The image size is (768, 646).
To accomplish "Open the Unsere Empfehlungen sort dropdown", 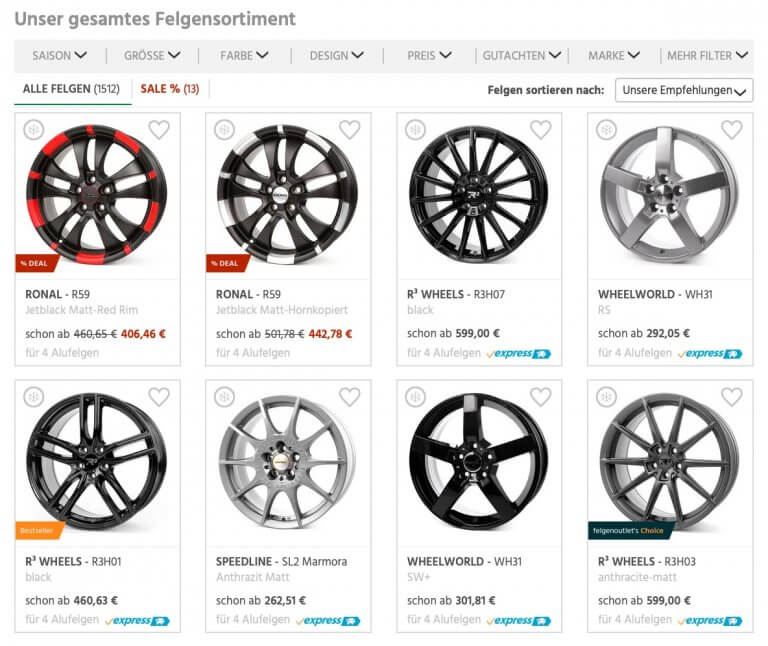I will coord(684,90).
